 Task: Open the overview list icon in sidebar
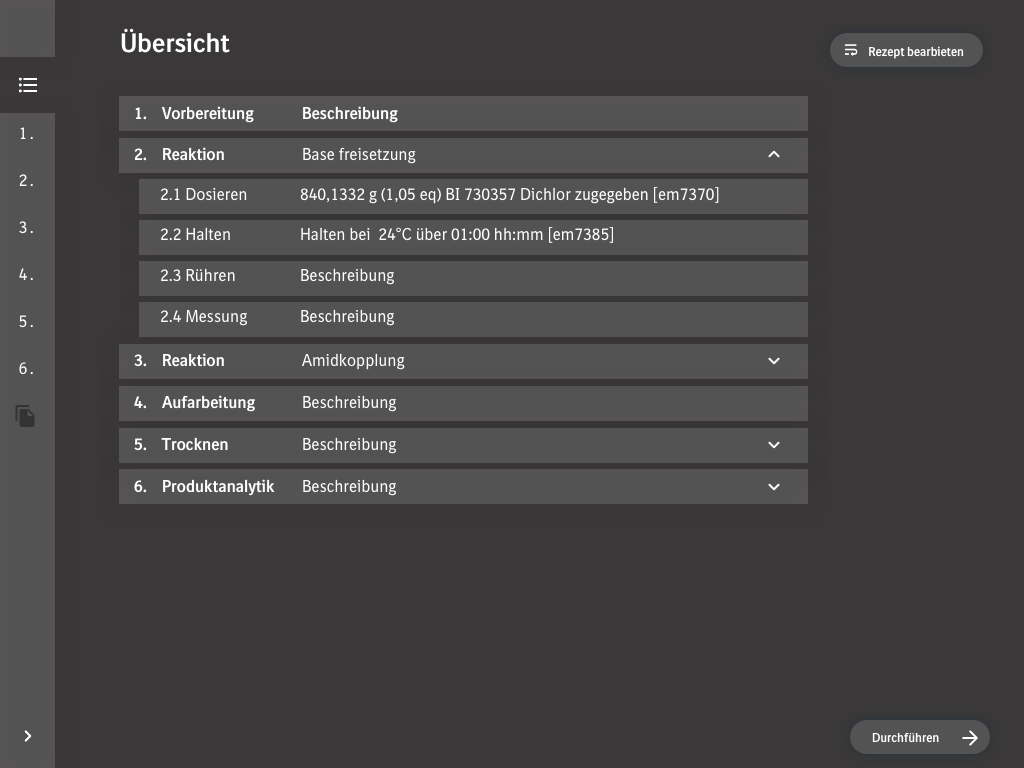pos(28,85)
